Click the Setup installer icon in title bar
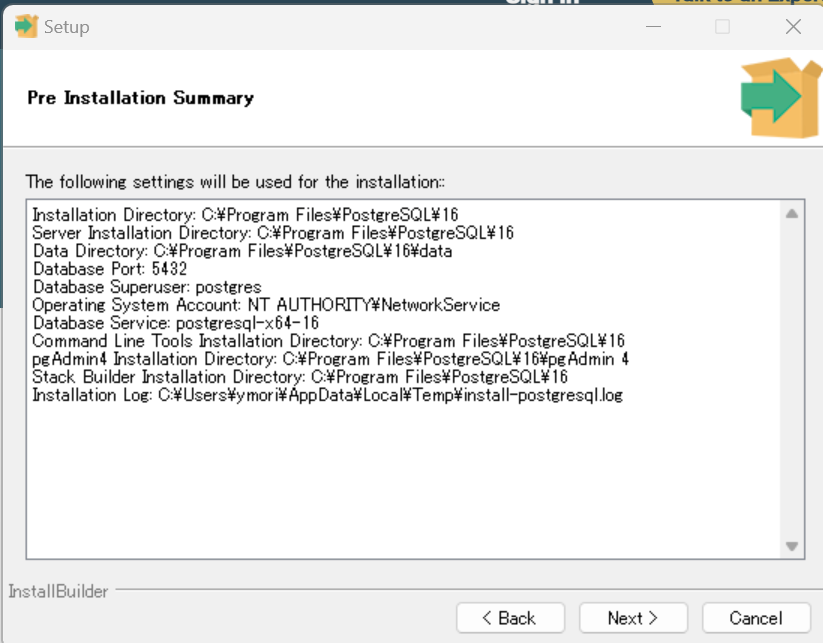 26,26
